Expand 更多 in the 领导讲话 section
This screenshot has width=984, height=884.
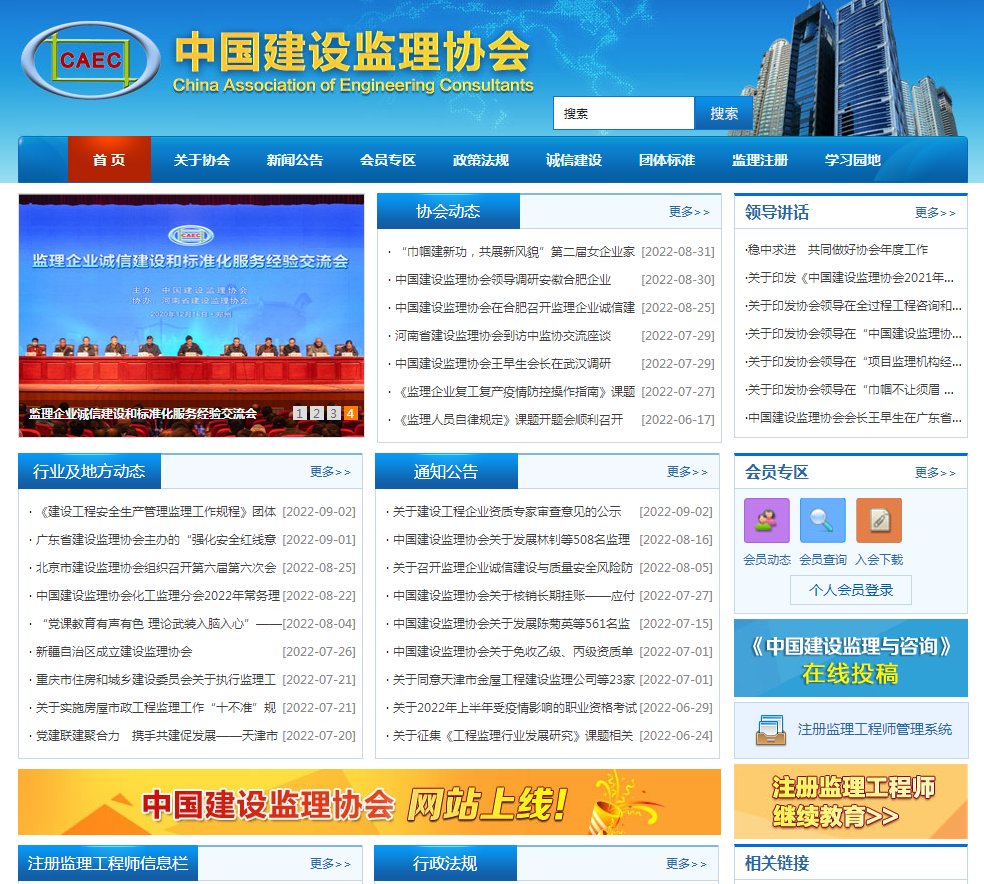(935, 213)
